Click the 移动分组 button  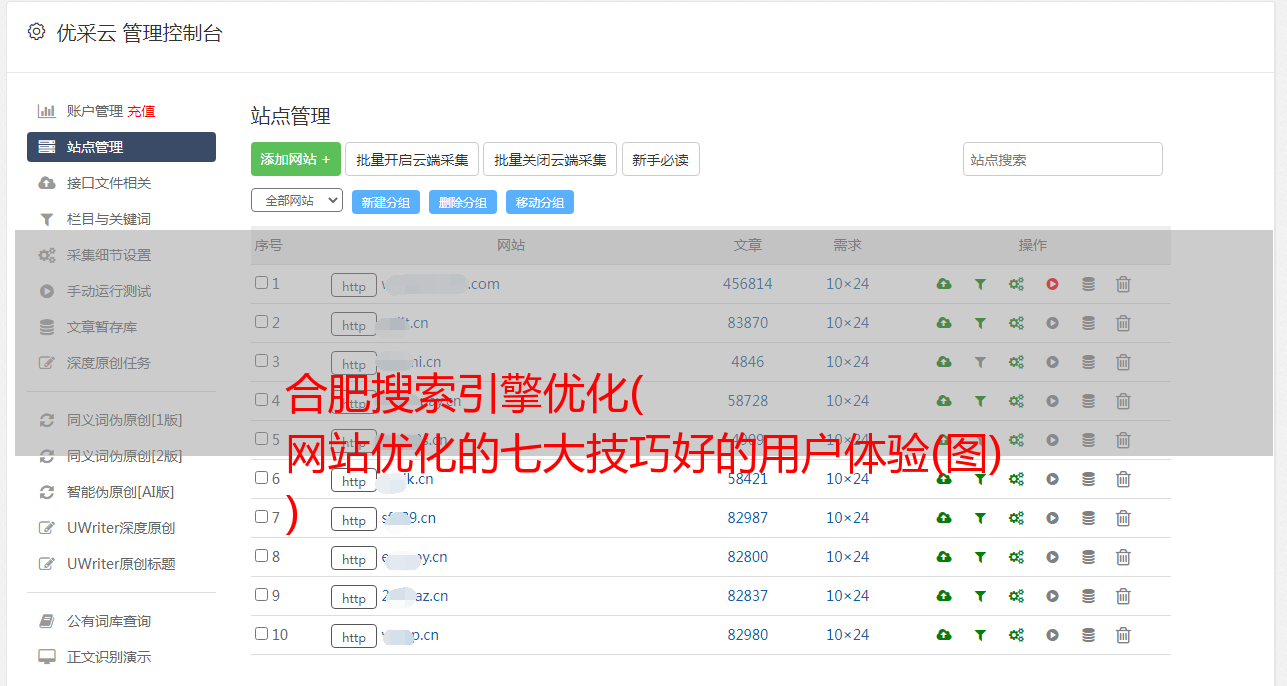click(540, 202)
